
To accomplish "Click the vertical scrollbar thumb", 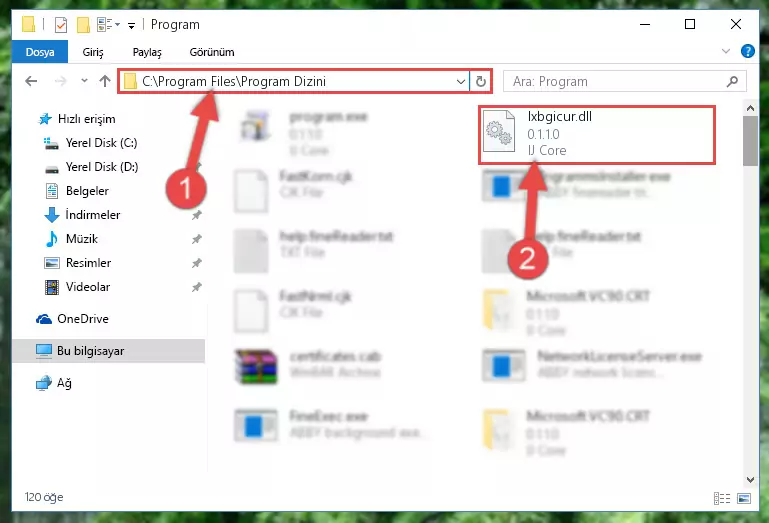I will (750, 141).
